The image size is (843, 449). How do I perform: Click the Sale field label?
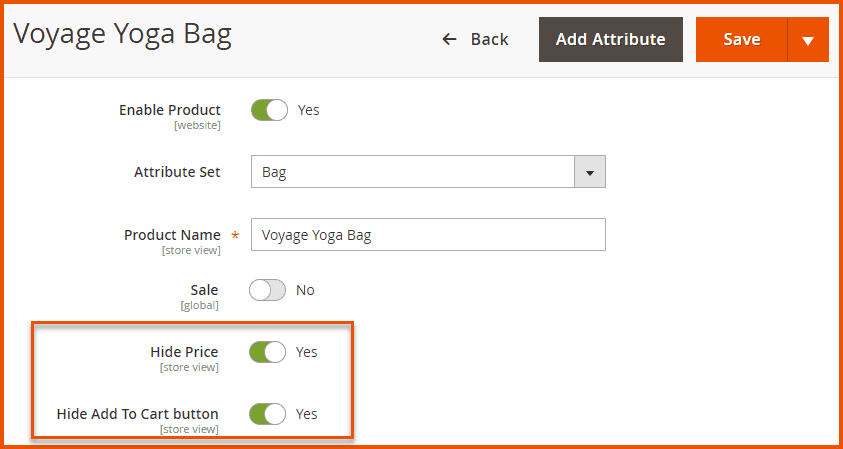(x=204, y=290)
